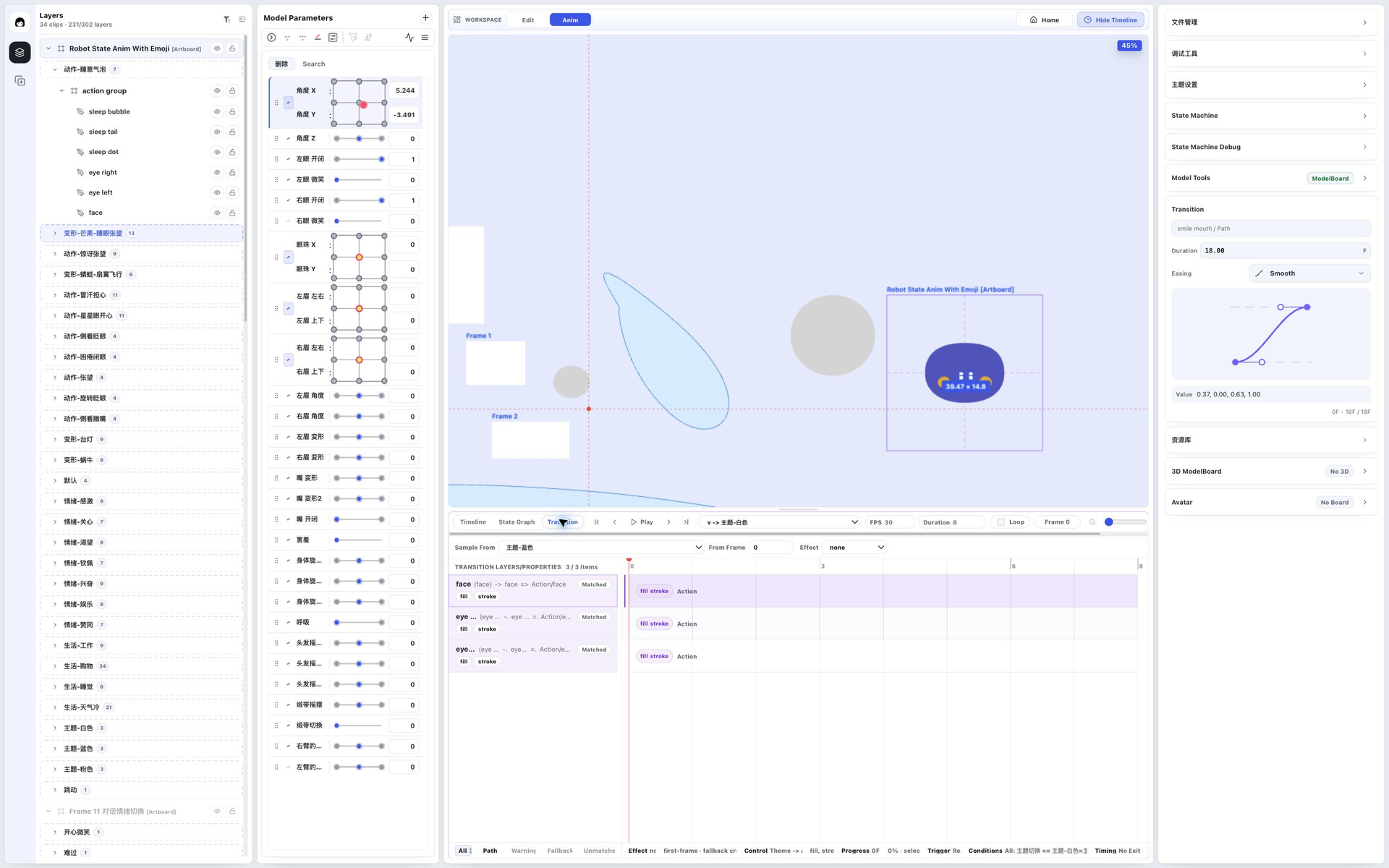The height and width of the screenshot is (868, 1389).
Task: Click the waveform activity icon in the parameters toolbar
Action: coord(409,38)
